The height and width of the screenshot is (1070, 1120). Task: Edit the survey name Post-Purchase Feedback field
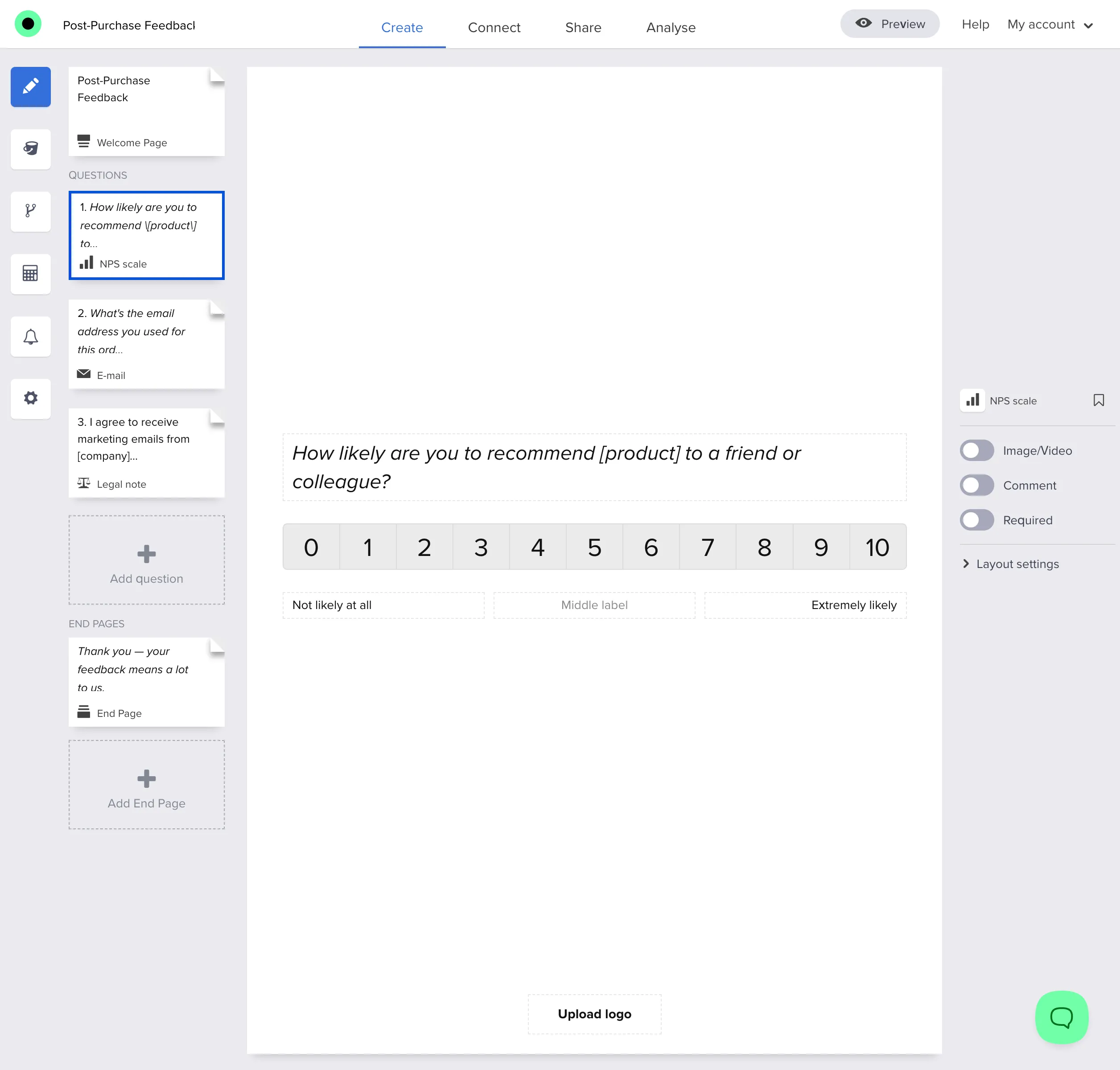[x=129, y=25]
